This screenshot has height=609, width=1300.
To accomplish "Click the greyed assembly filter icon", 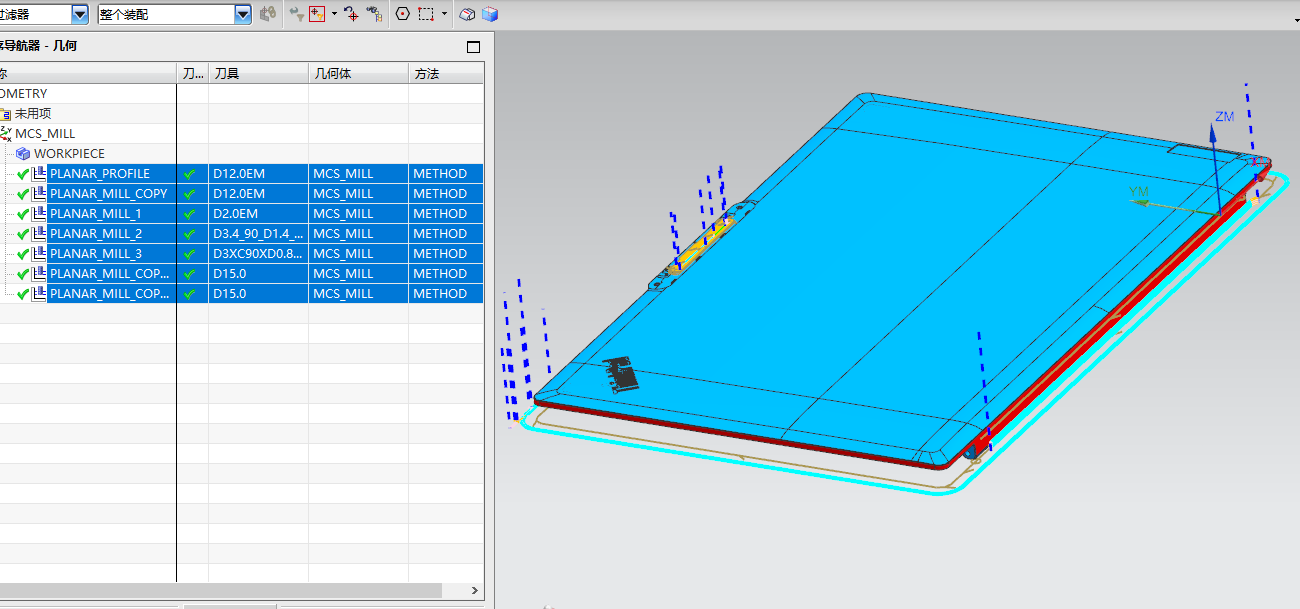I will pos(267,14).
